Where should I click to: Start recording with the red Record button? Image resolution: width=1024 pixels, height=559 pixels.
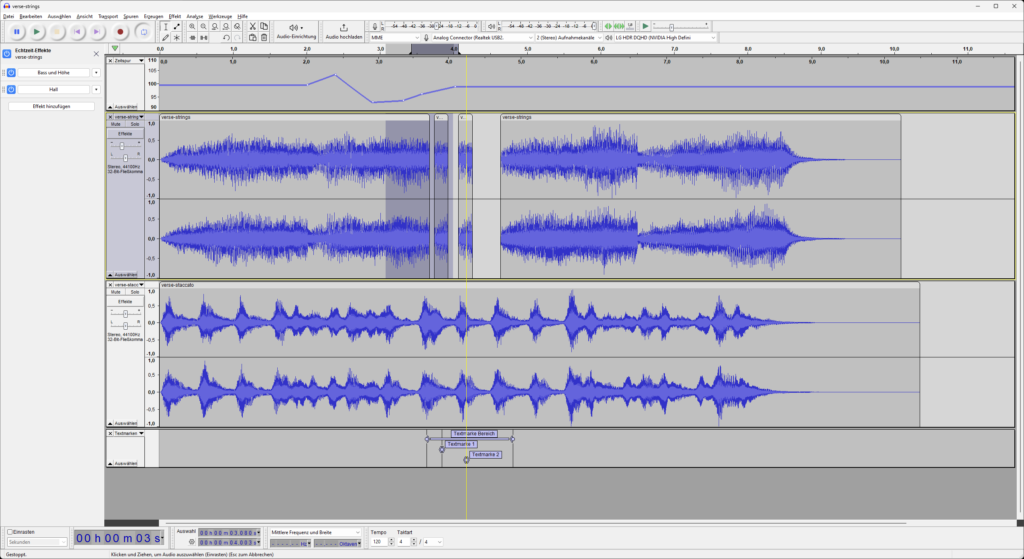(120, 31)
